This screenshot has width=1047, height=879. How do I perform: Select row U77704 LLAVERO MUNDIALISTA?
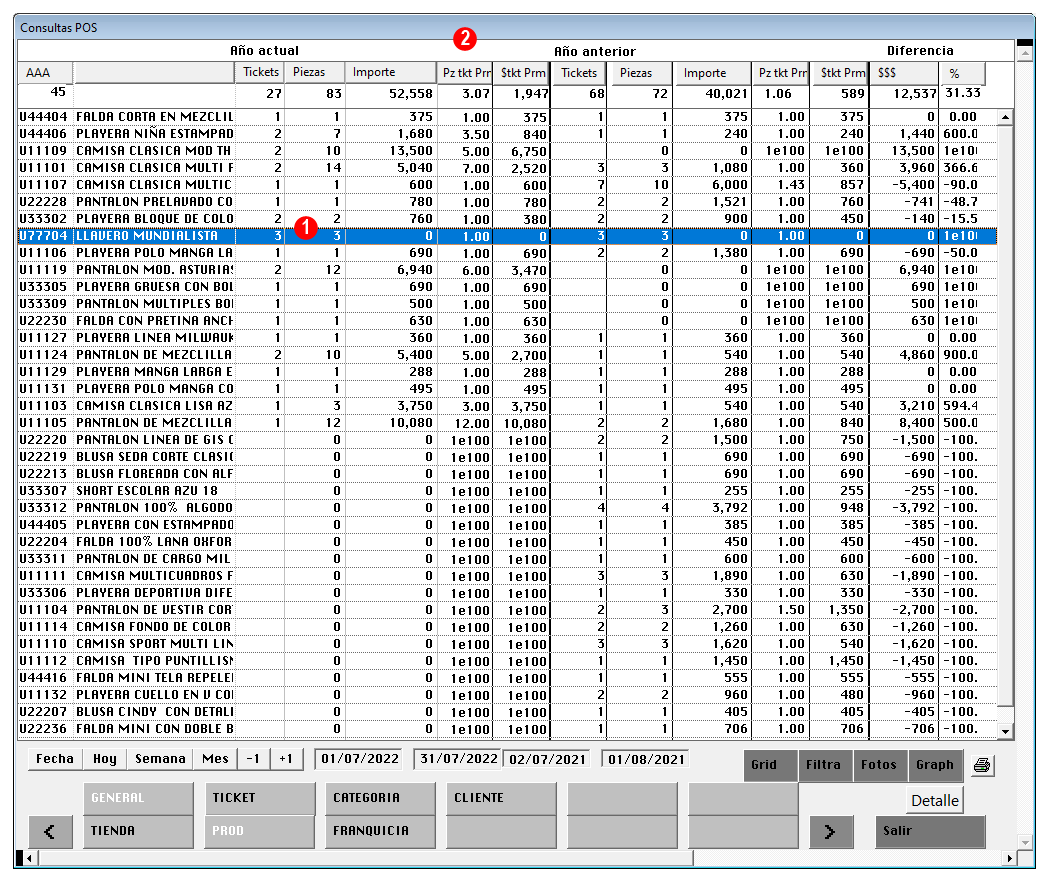(507, 236)
